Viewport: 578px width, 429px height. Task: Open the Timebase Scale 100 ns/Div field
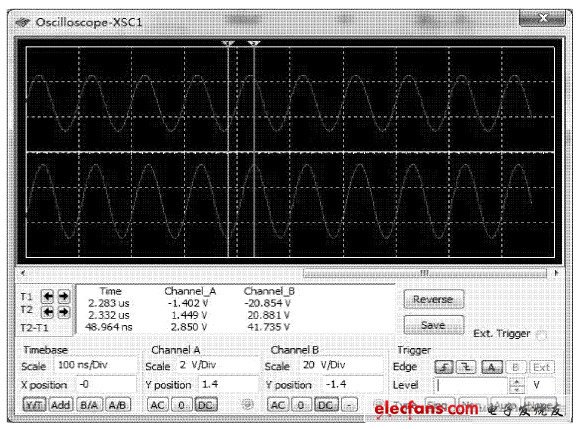click(95, 365)
